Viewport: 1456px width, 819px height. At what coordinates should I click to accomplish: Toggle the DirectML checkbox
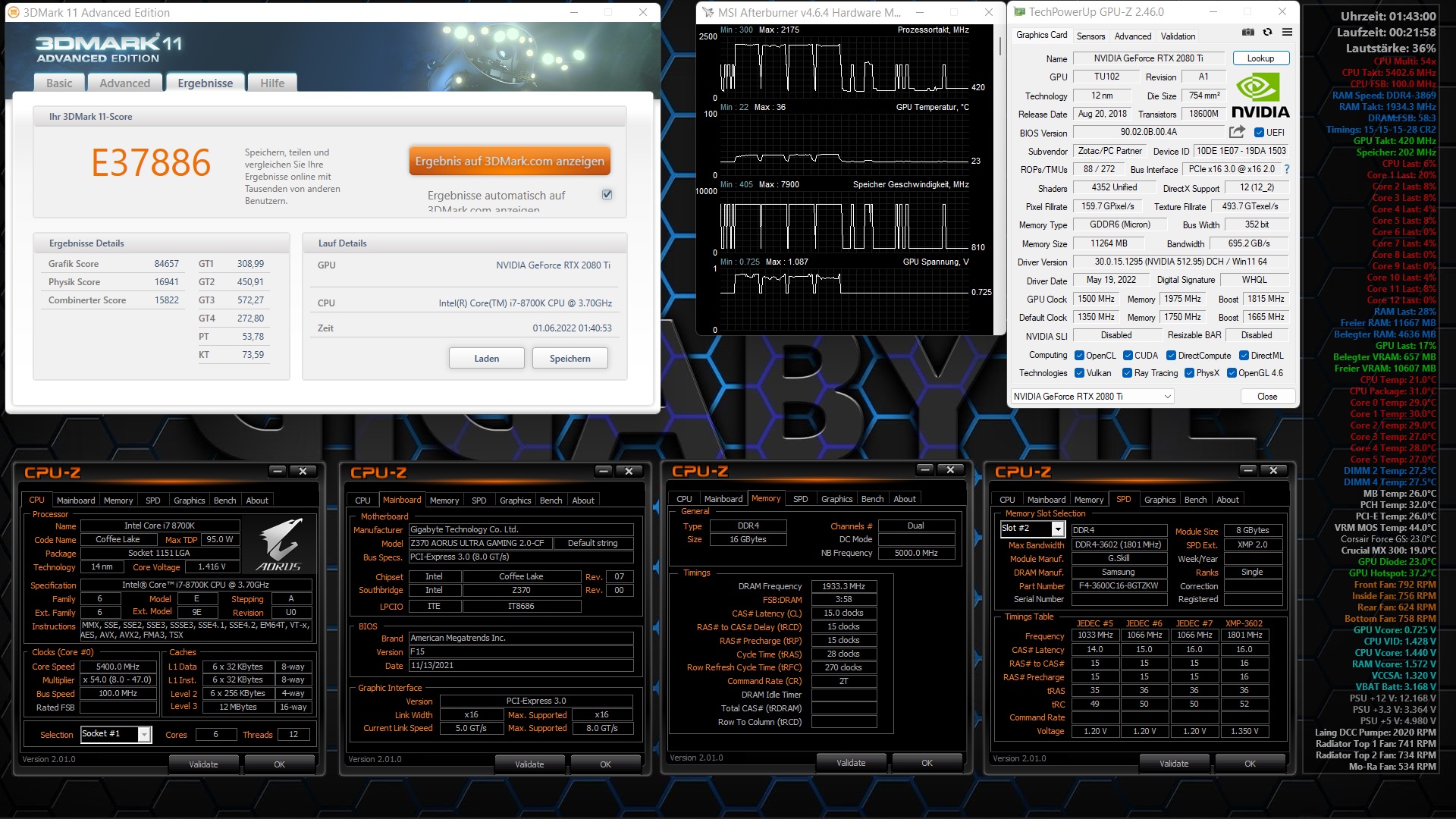(1244, 356)
